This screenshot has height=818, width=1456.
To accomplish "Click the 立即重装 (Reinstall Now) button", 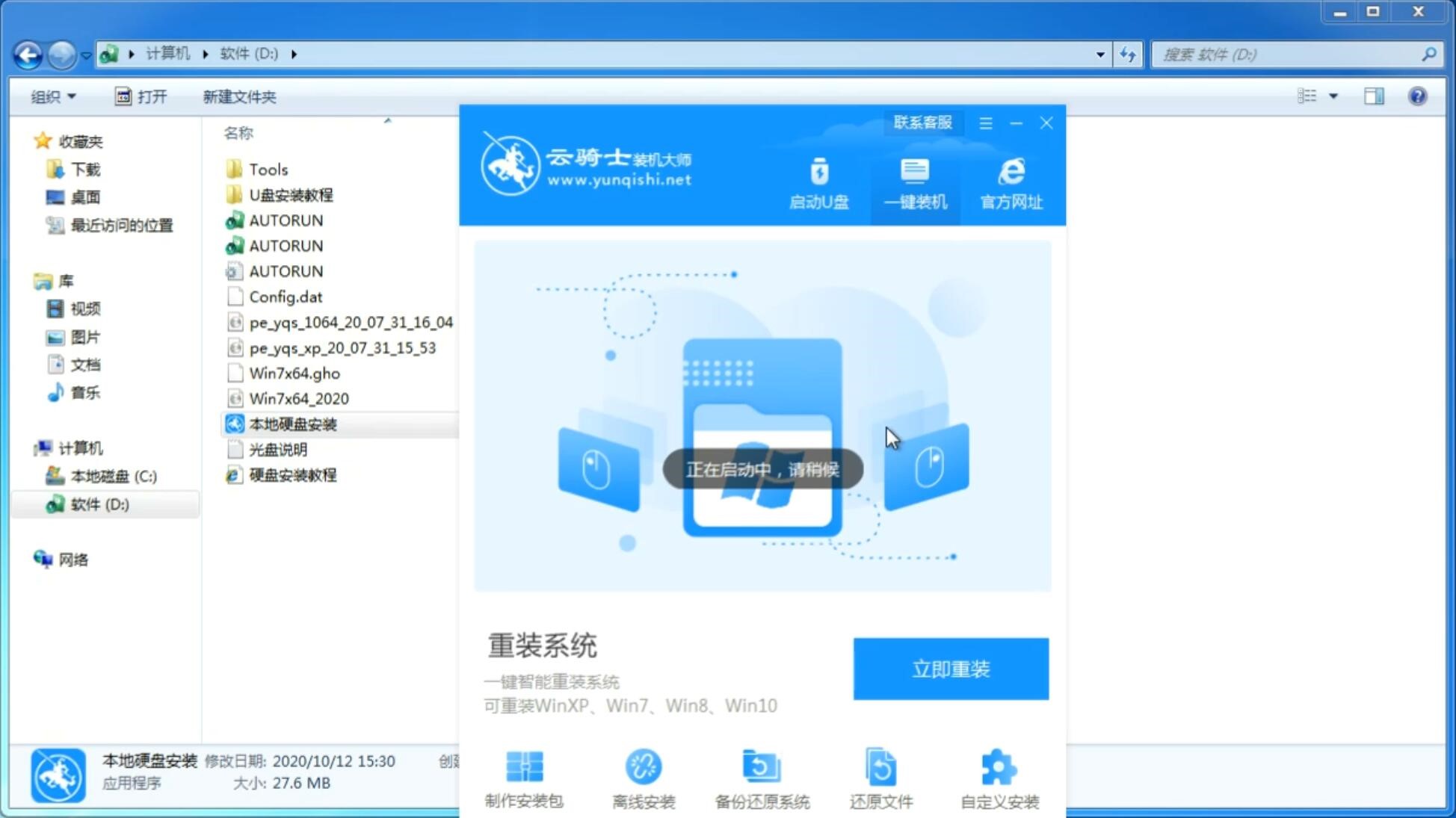I will pos(951,669).
